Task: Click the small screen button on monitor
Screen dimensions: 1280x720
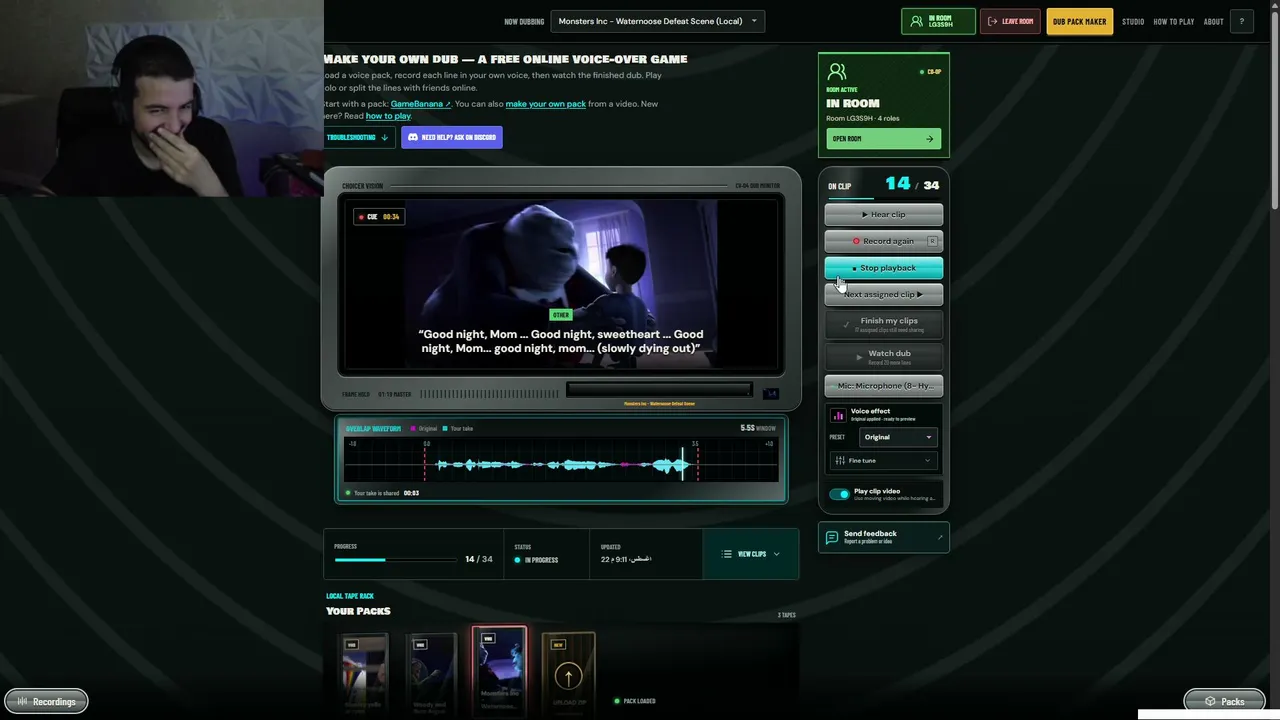Action: click(771, 394)
